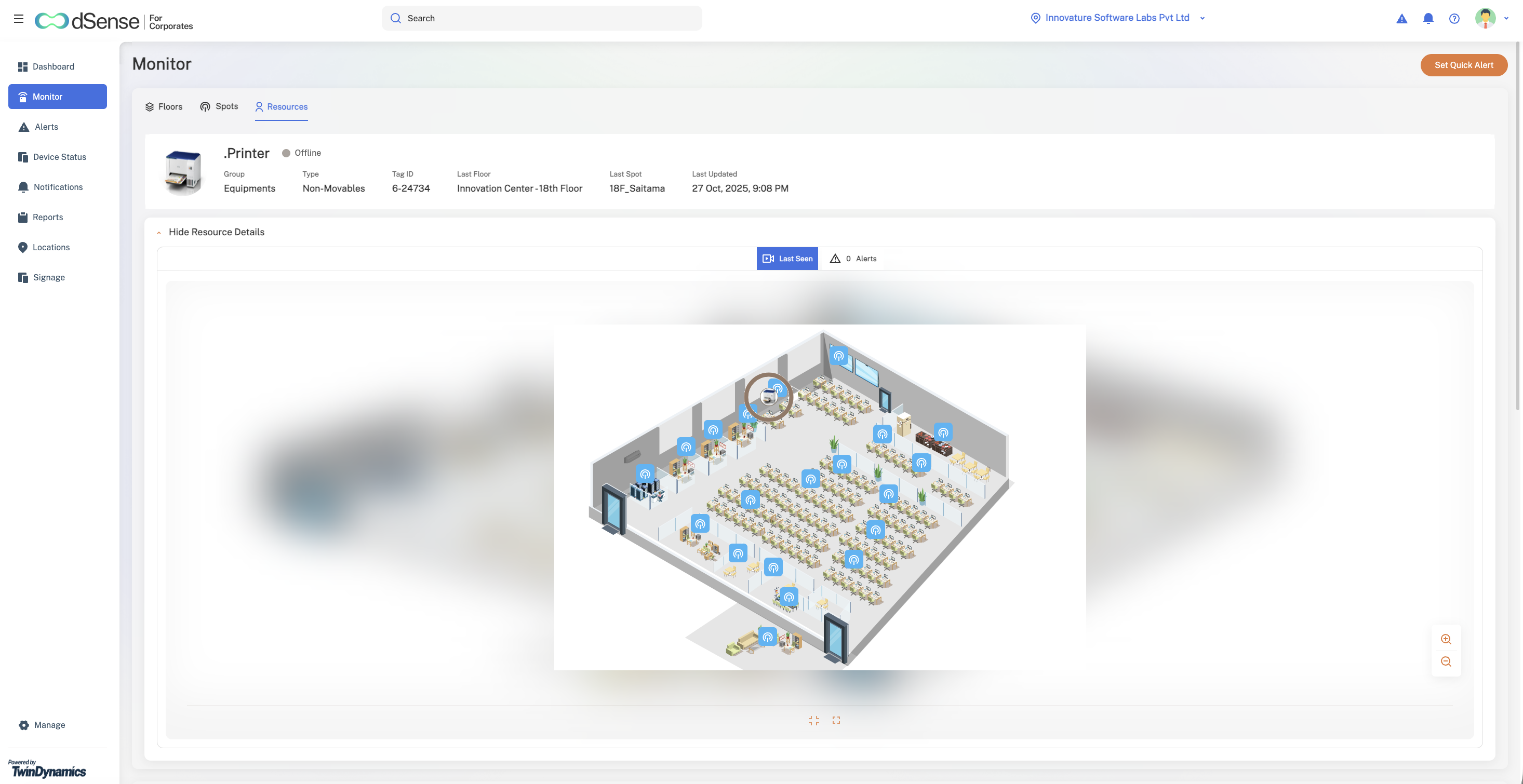
Task: Click the search magnifier icon
Action: pos(395,18)
